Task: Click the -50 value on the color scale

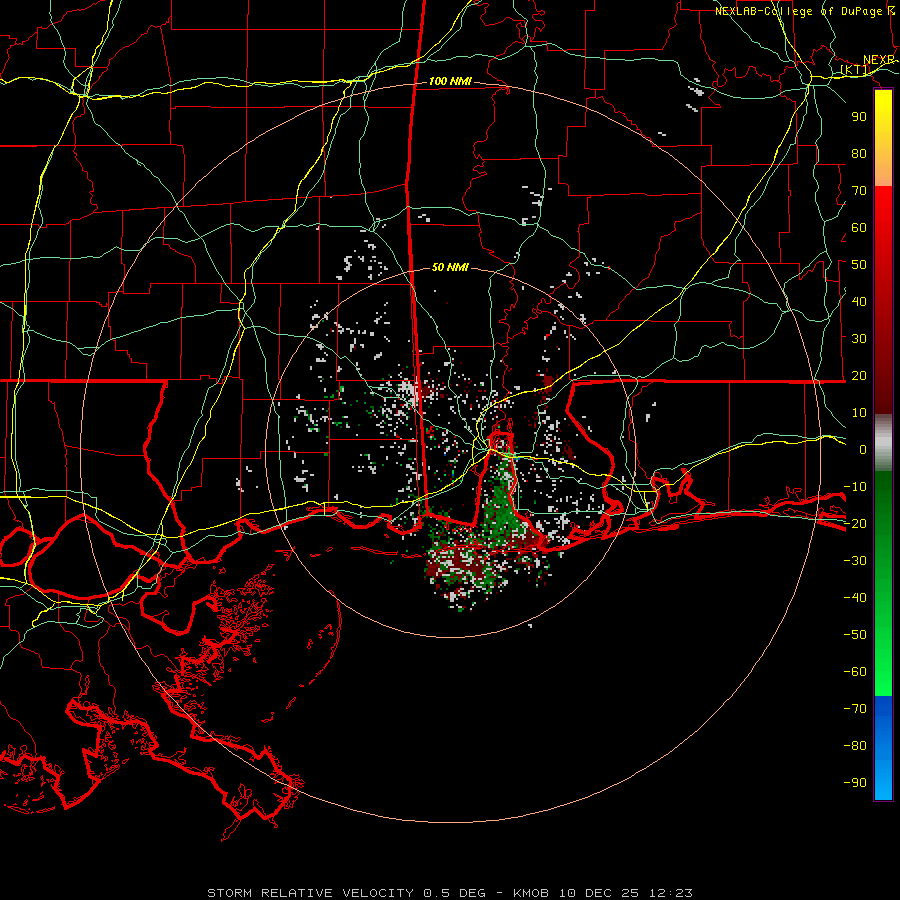Action: click(x=855, y=635)
